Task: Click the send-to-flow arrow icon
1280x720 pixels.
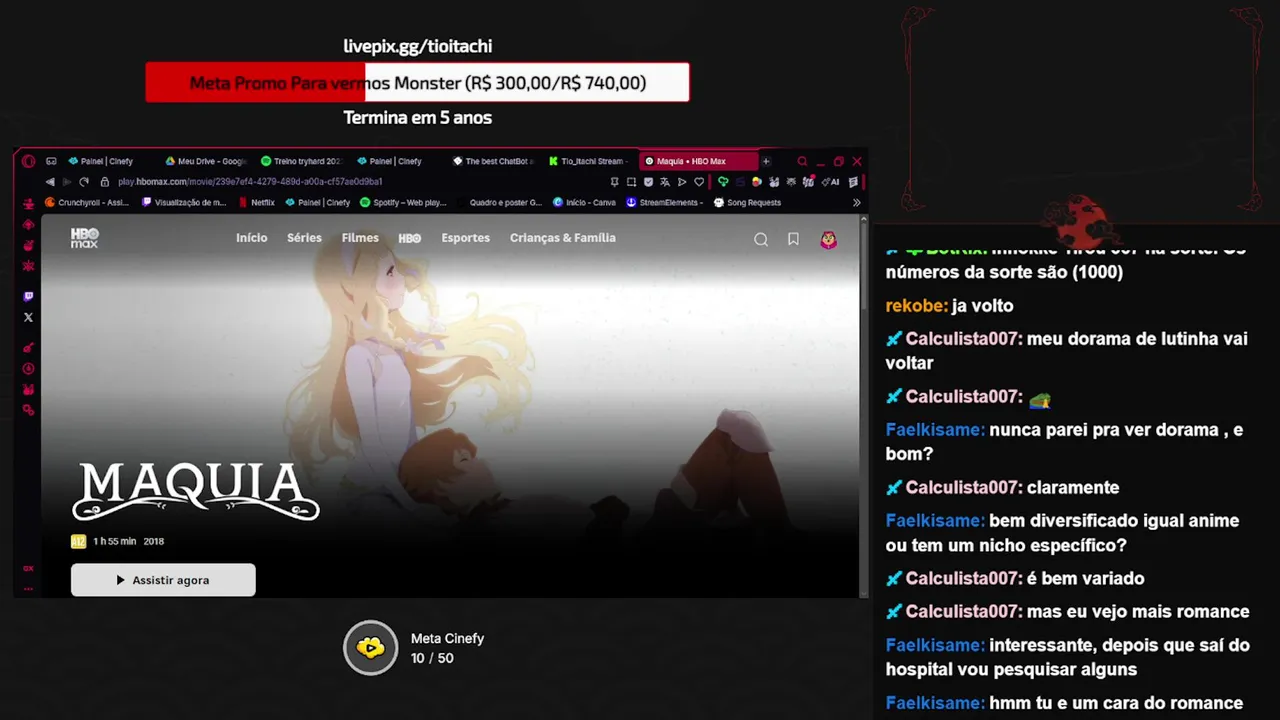Action: click(682, 182)
